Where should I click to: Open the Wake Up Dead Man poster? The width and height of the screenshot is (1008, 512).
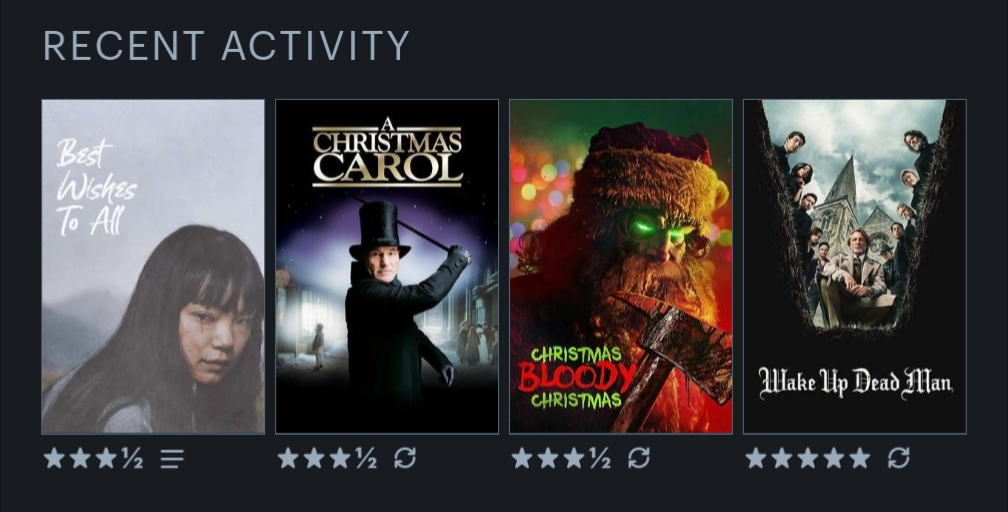tap(855, 266)
